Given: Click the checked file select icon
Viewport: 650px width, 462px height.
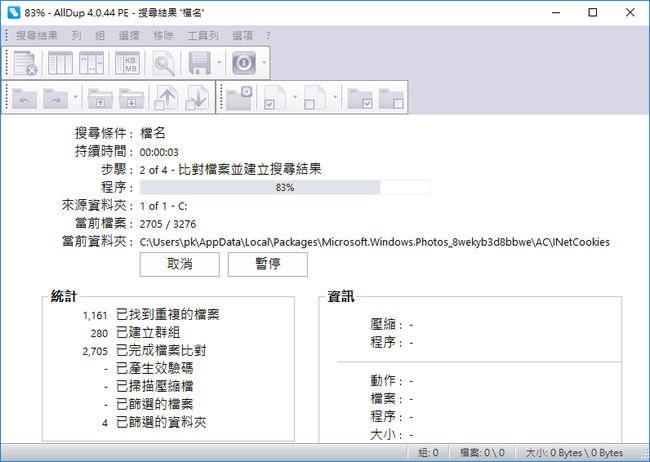Looking at the screenshot, I should (x=274, y=98).
